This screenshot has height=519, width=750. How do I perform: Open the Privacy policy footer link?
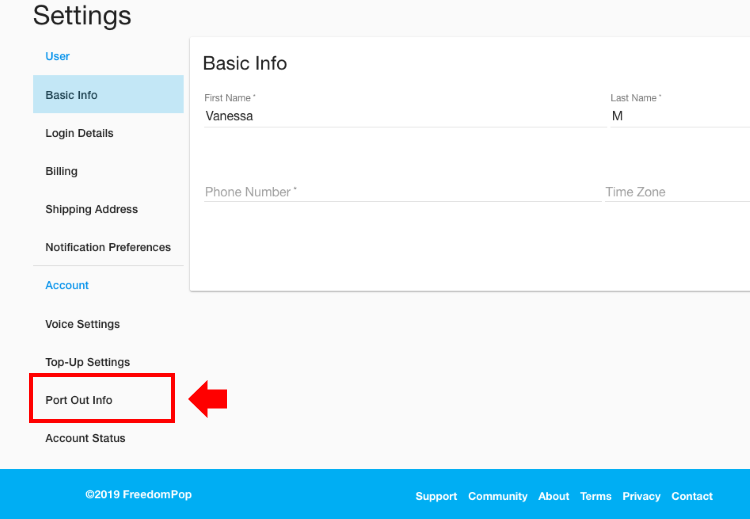coord(641,496)
